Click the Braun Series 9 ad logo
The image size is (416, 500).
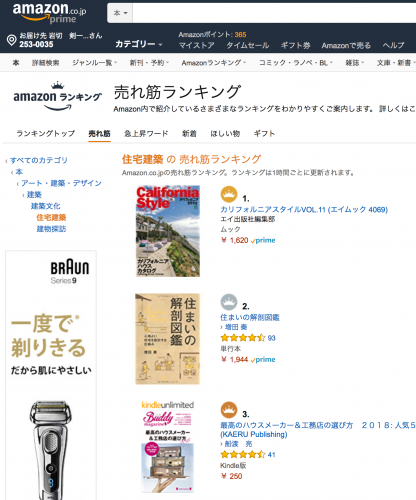click(70, 271)
